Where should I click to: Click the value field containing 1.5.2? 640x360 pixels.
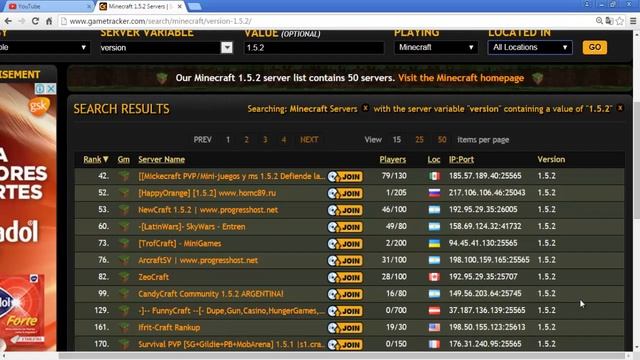tap(313, 47)
